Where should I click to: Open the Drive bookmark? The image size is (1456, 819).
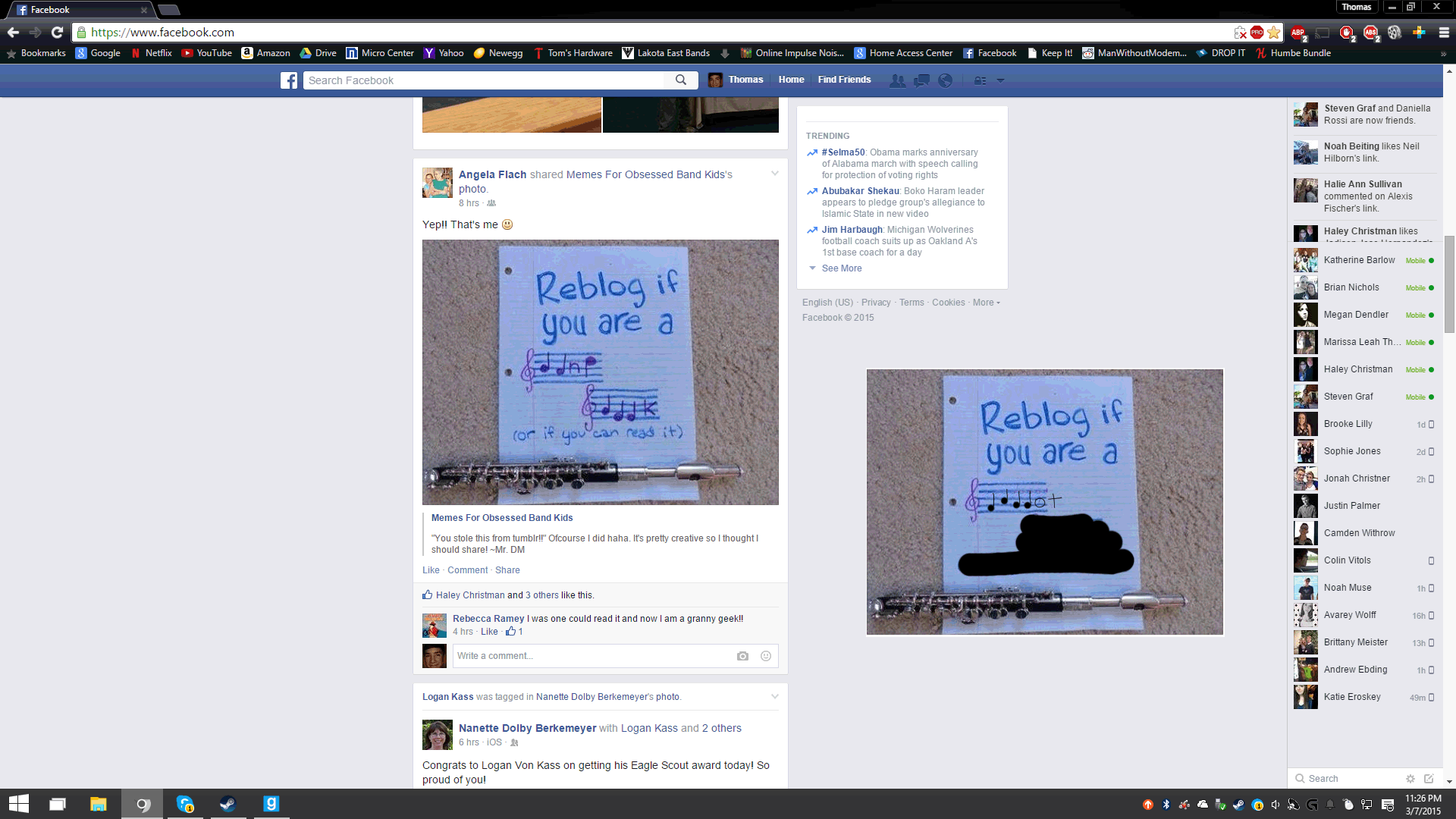(x=318, y=53)
